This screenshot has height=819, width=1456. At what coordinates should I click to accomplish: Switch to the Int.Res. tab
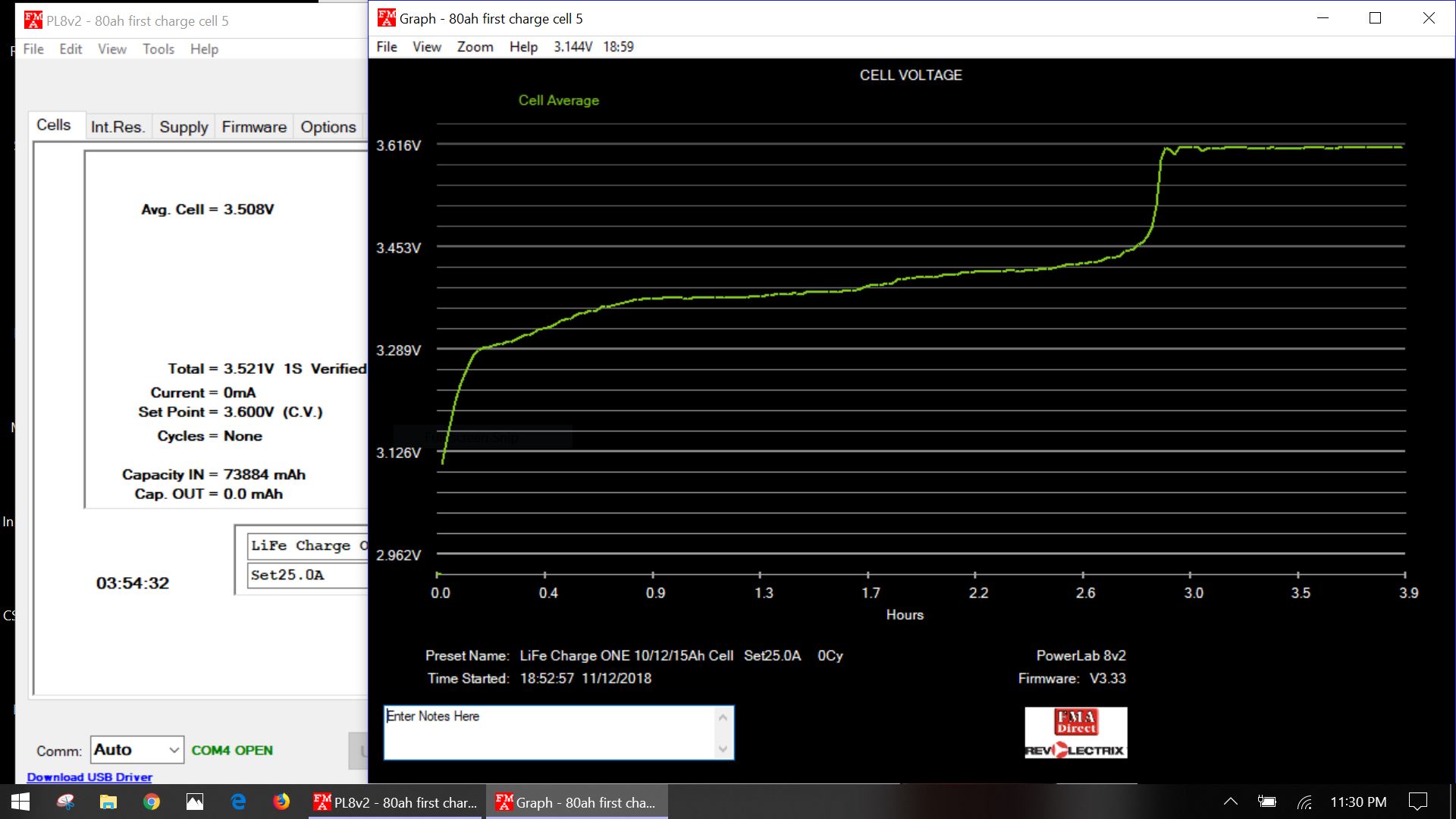pos(118,127)
